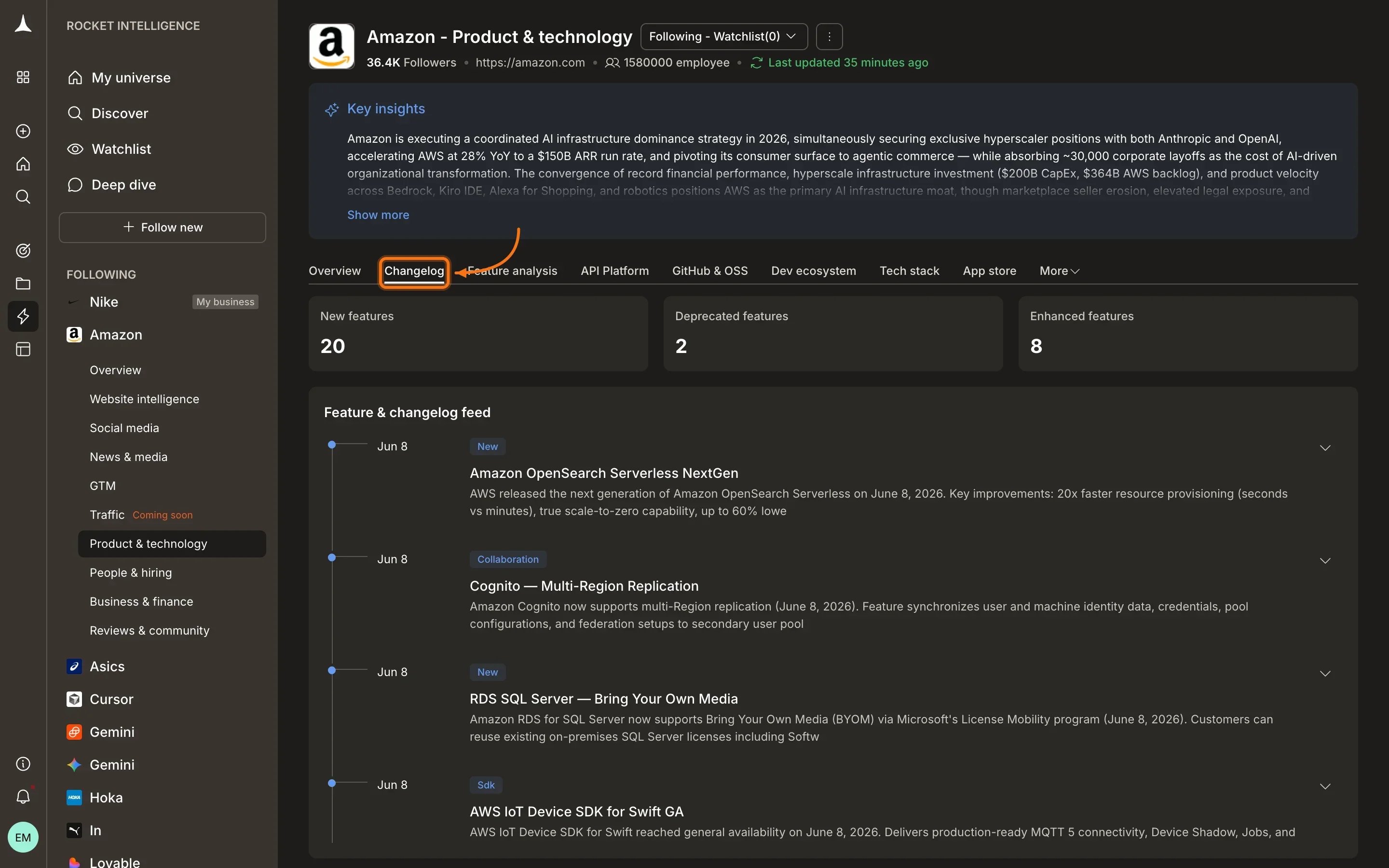Image resolution: width=1389 pixels, height=868 pixels.
Task: Click the Deprecated features card
Action: click(833, 334)
